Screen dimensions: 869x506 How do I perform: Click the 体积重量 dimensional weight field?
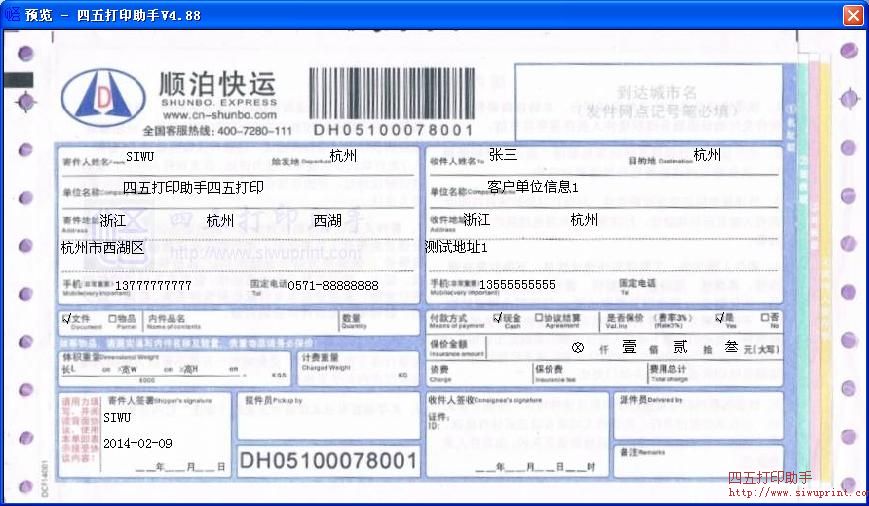point(174,367)
